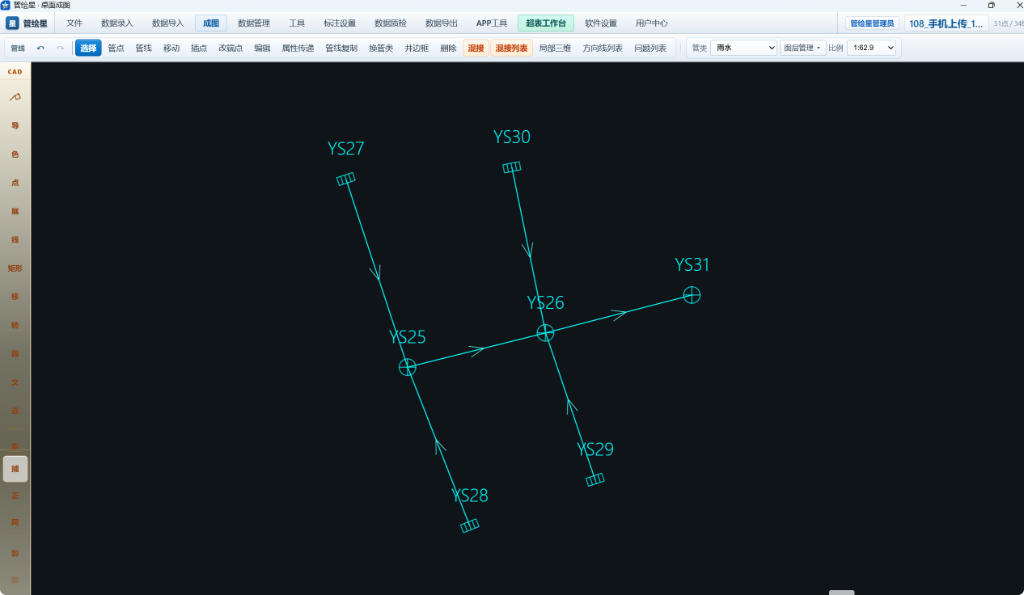Open the 比例 1:62.9 scale dropdown
Image resolution: width=1024 pixels, height=595 pixels.
click(872, 48)
